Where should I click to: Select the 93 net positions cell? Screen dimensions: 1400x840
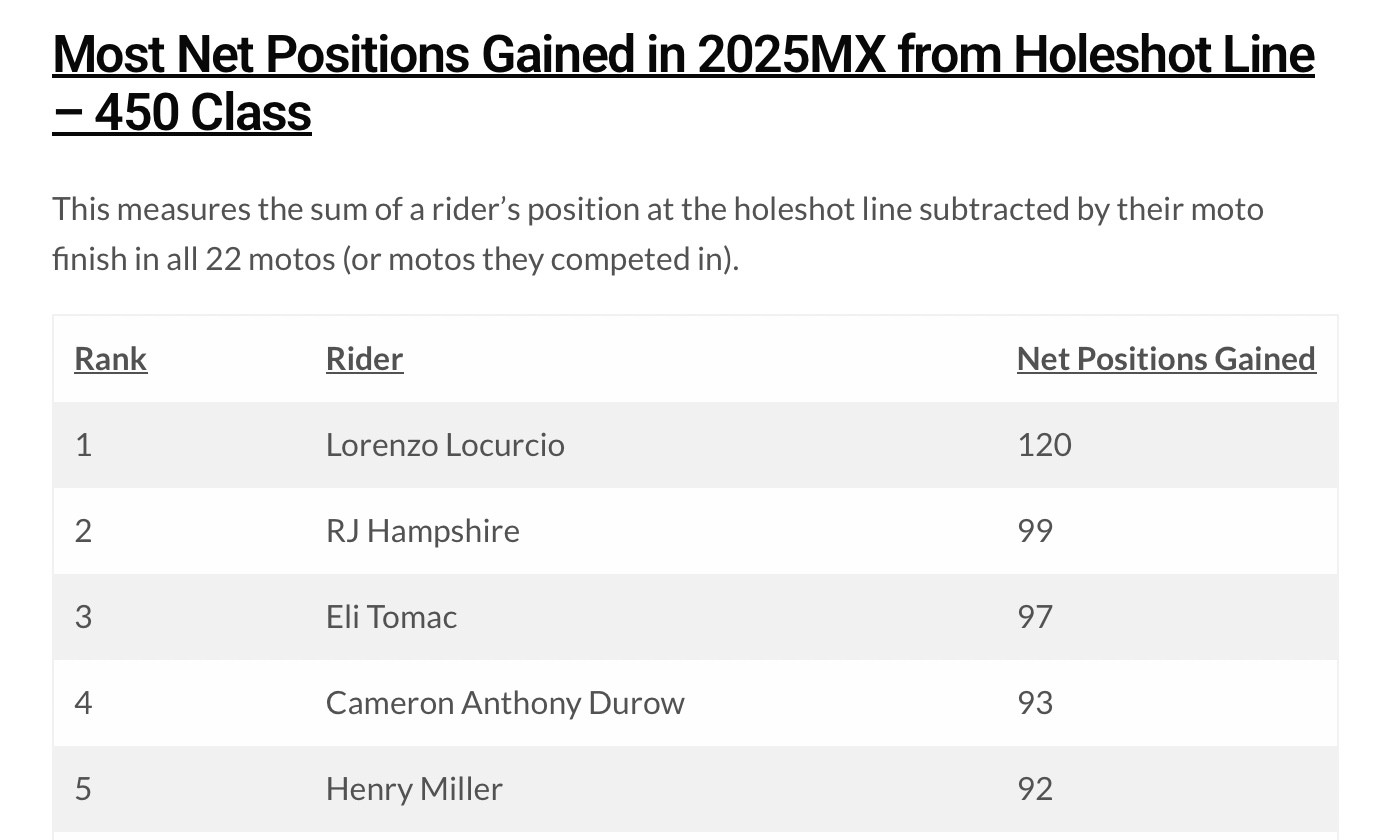click(x=1035, y=703)
